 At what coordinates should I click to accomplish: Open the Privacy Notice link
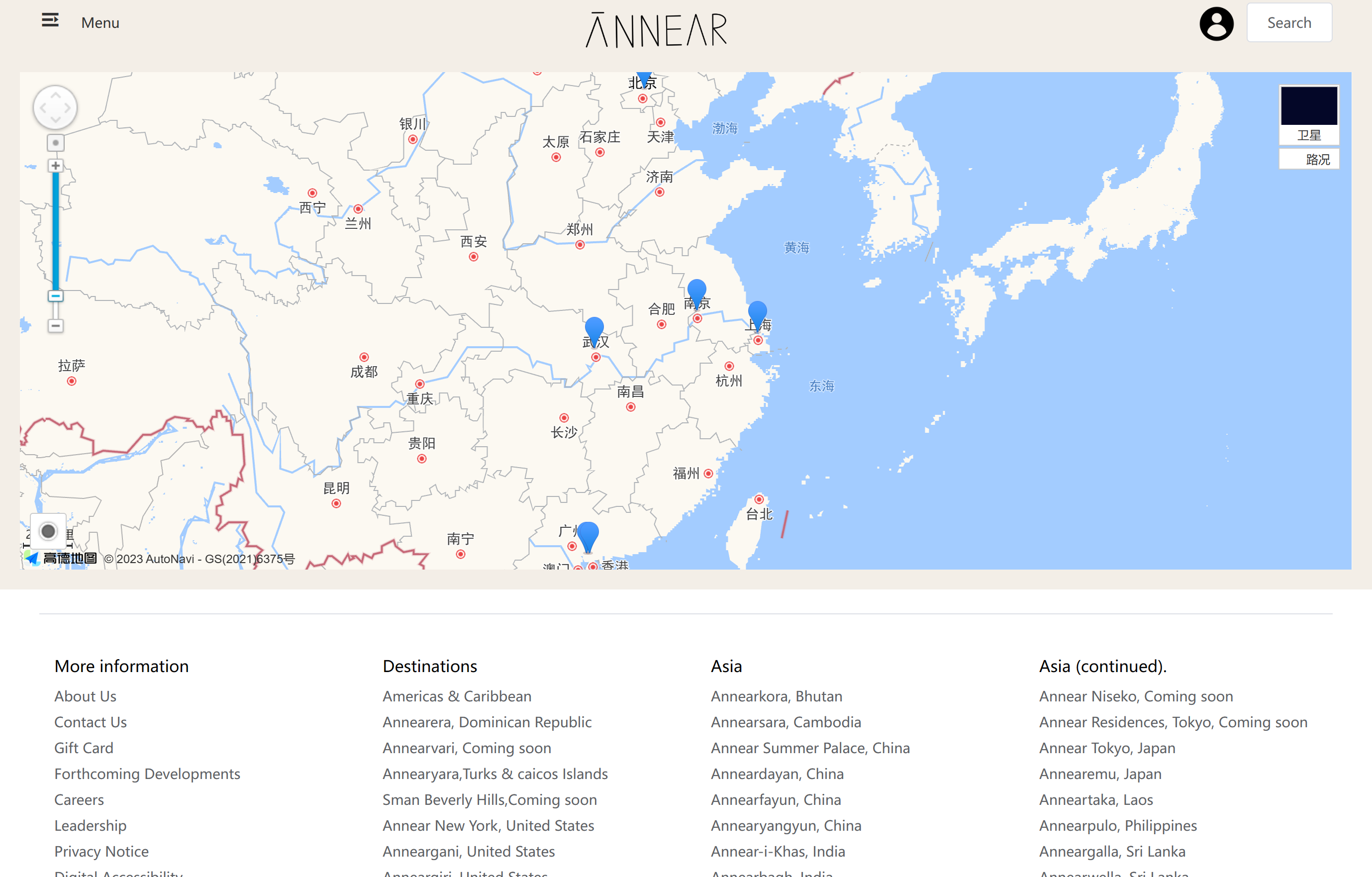pos(101,852)
